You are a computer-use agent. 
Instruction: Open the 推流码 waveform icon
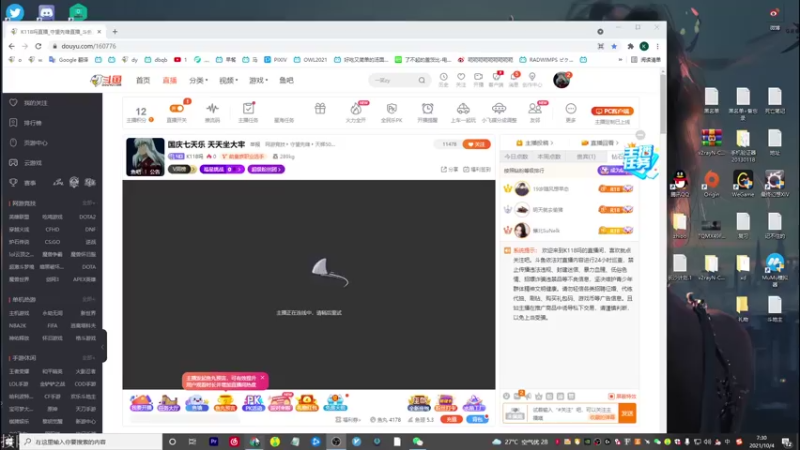(212, 109)
